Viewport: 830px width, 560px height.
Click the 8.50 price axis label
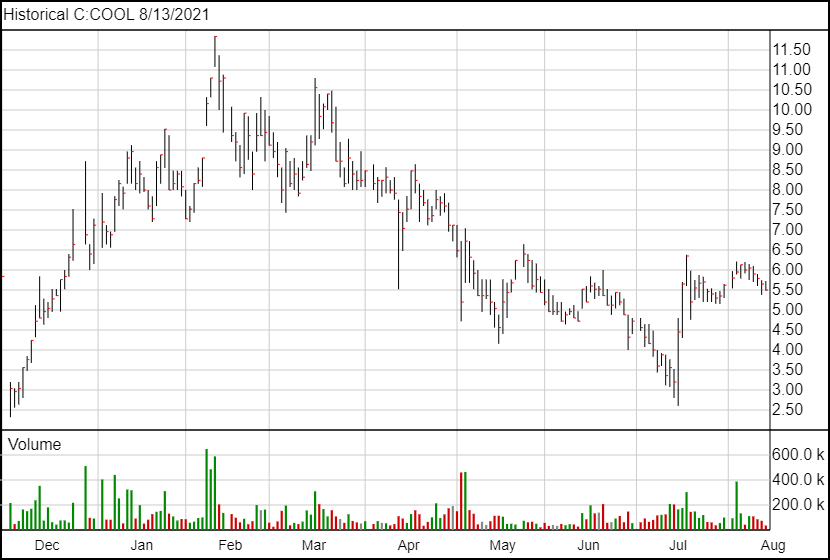click(788, 170)
